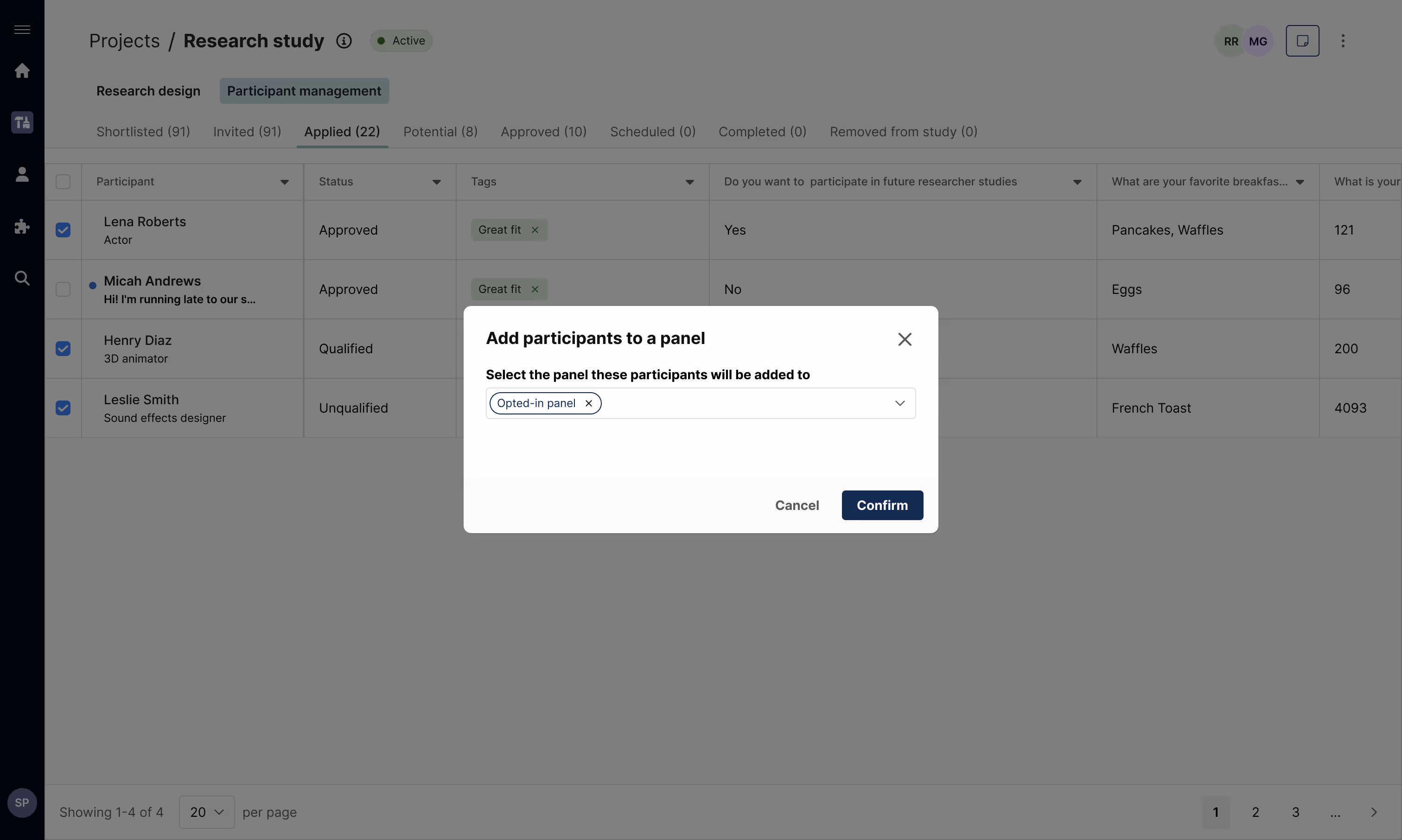
Task: Click Cancel in the dialog
Action: [x=797, y=505]
